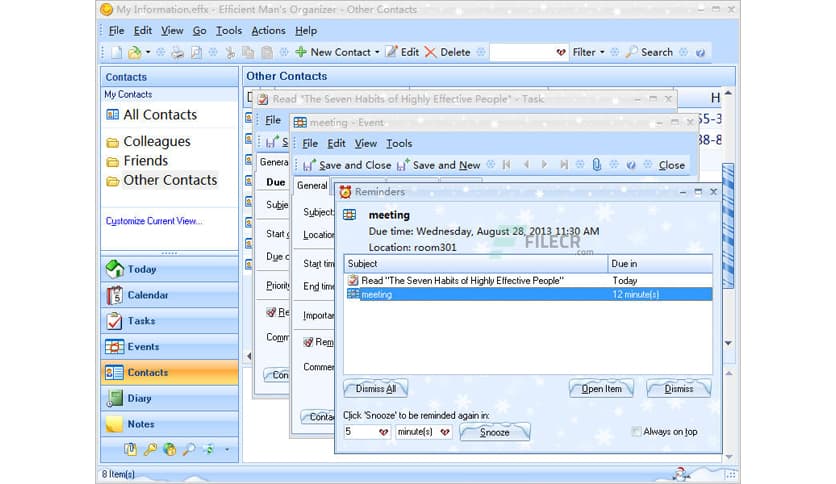This screenshot has height=484, width=836.
Task: Open the Calendar module
Action: pos(147,295)
